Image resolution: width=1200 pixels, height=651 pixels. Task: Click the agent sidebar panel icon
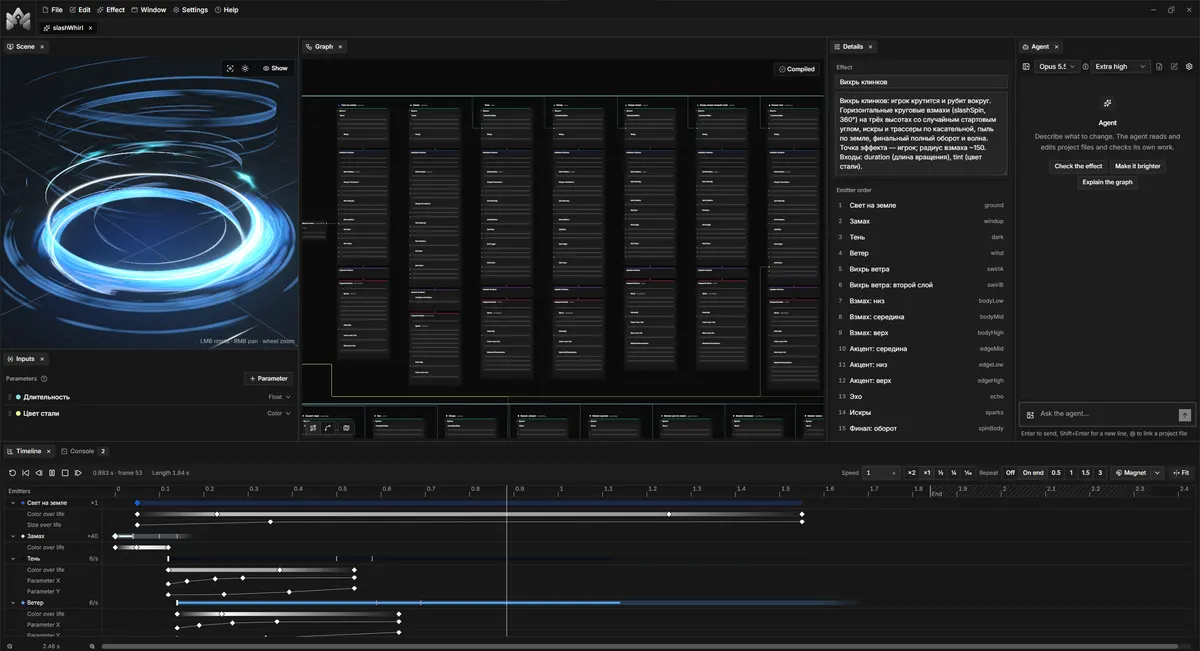tap(1025, 66)
